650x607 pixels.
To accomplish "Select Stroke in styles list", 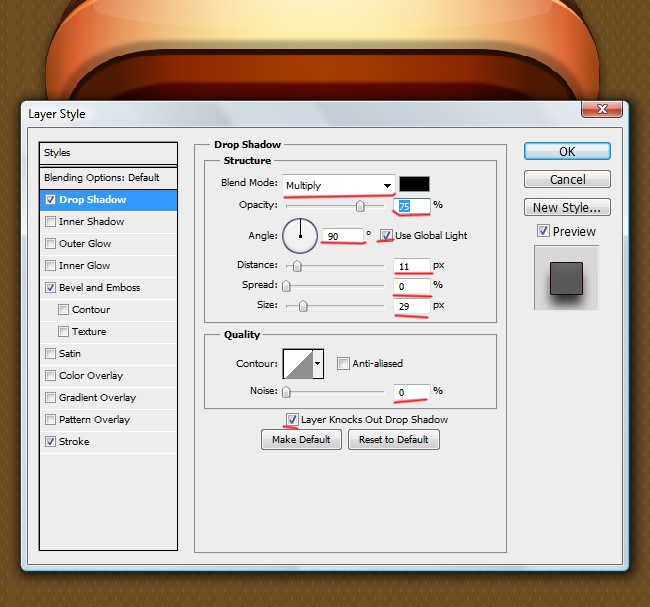I will (x=74, y=442).
